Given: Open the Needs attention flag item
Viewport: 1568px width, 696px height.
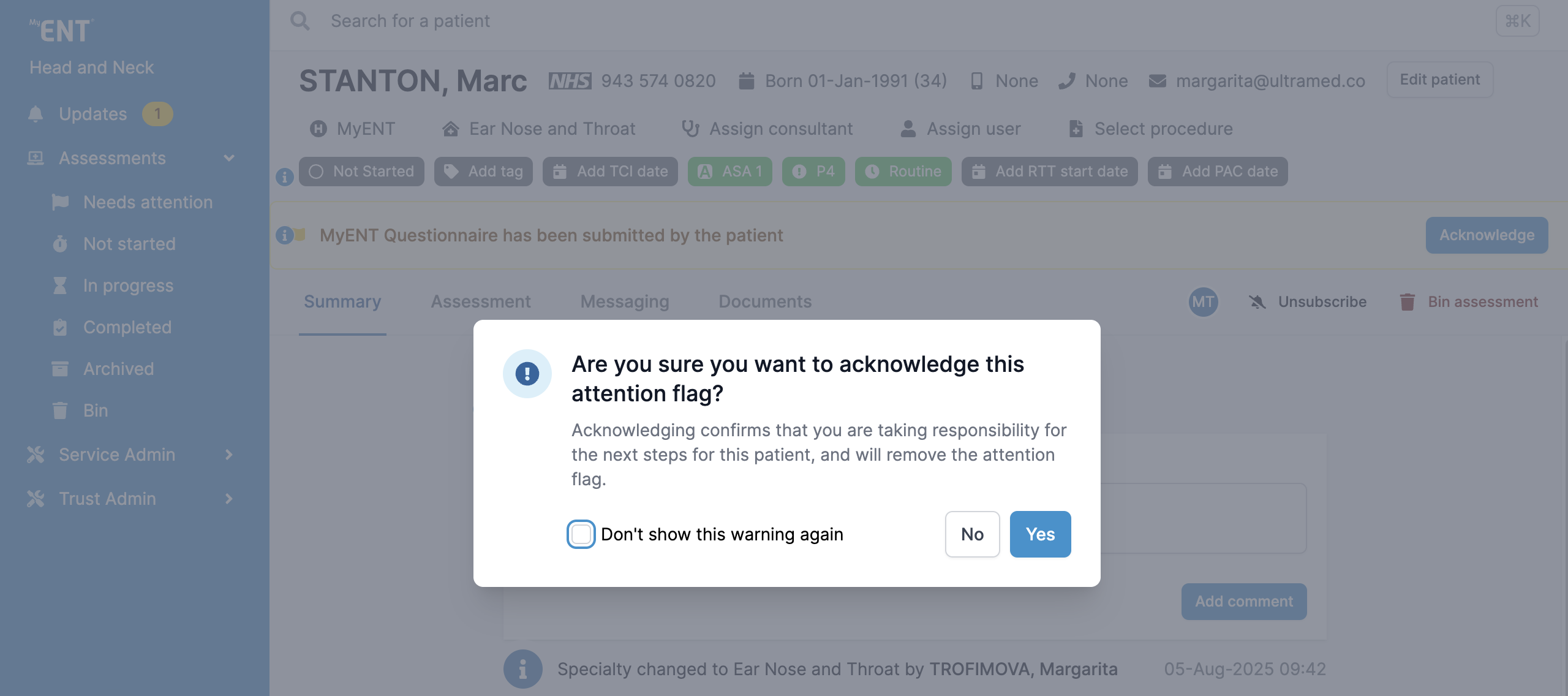Looking at the screenshot, I should (148, 202).
